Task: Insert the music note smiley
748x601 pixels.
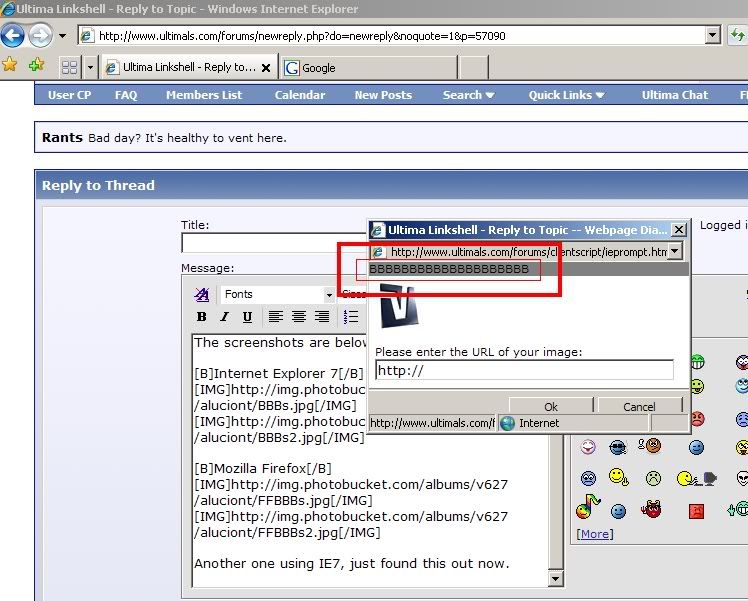Action: click(588, 507)
